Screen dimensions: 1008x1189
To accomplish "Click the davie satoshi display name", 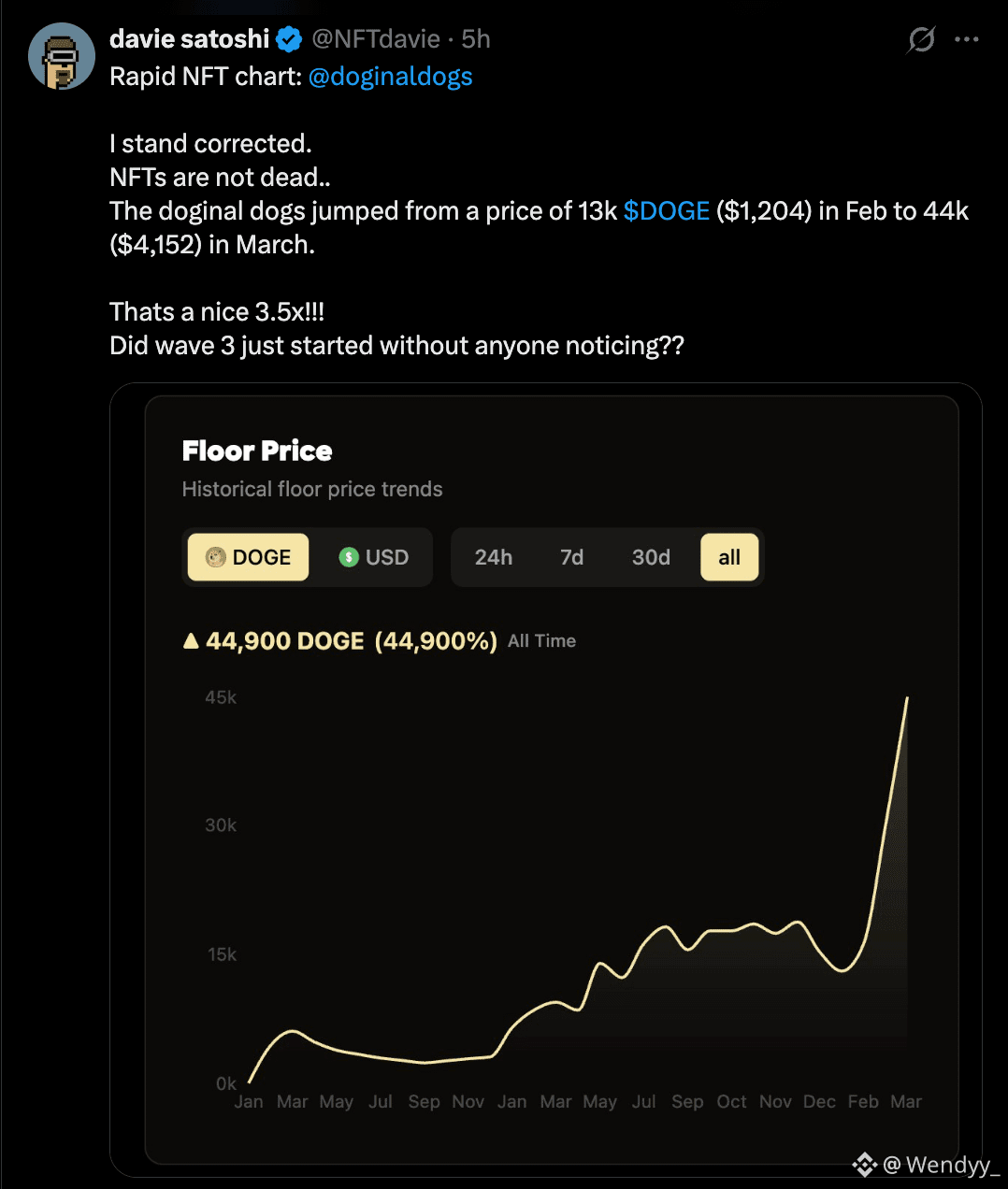I will click(x=189, y=39).
